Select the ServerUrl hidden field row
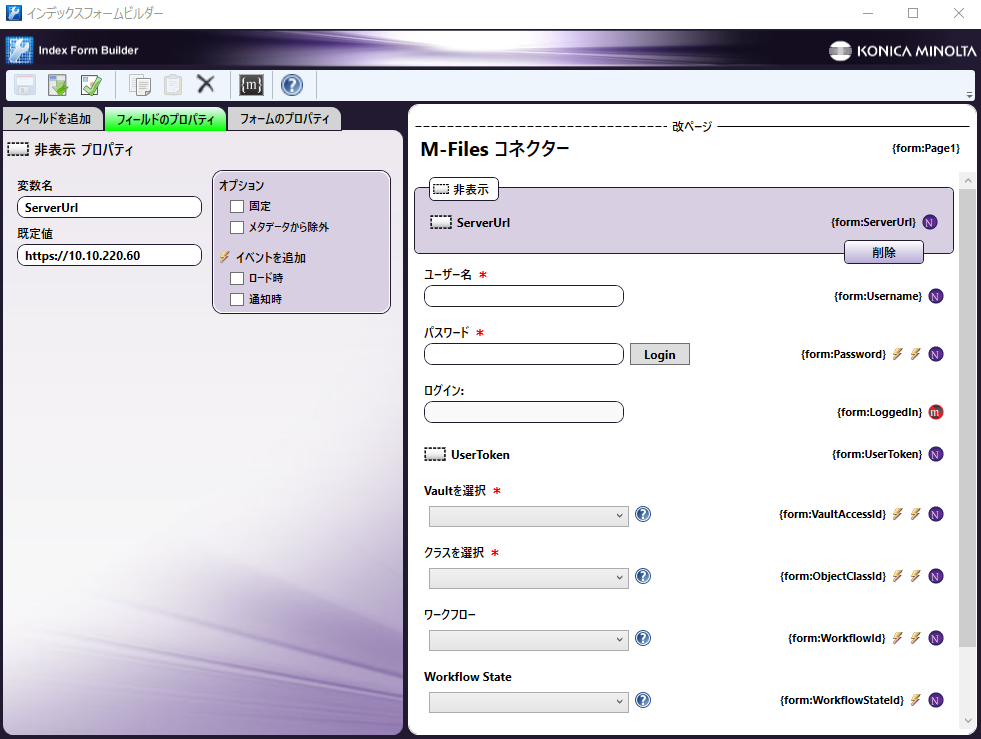 (684, 222)
